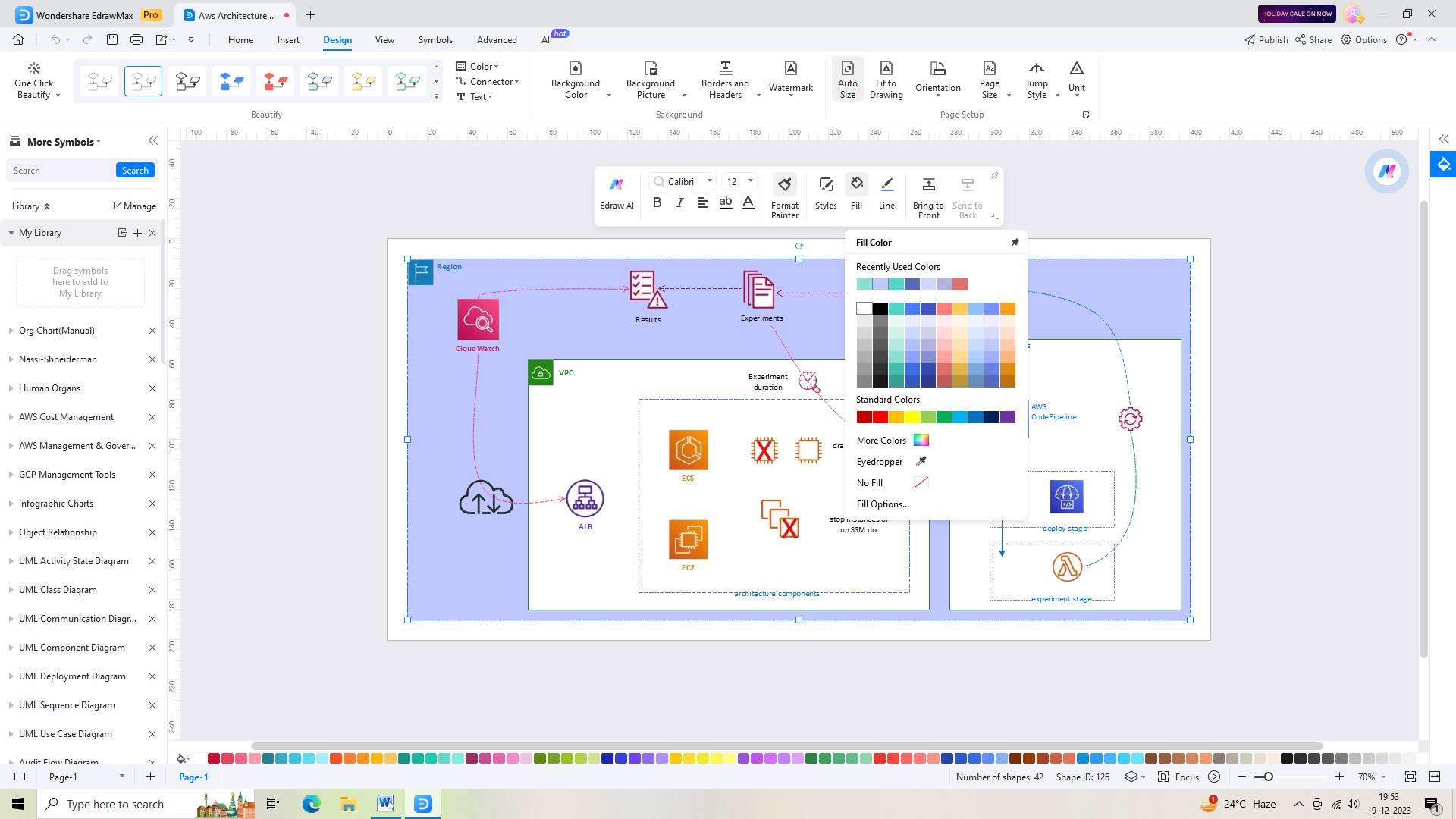Switch to the Home tab
The height and width of the screenshot is (819, 1456).
click(x=240, y=40)
